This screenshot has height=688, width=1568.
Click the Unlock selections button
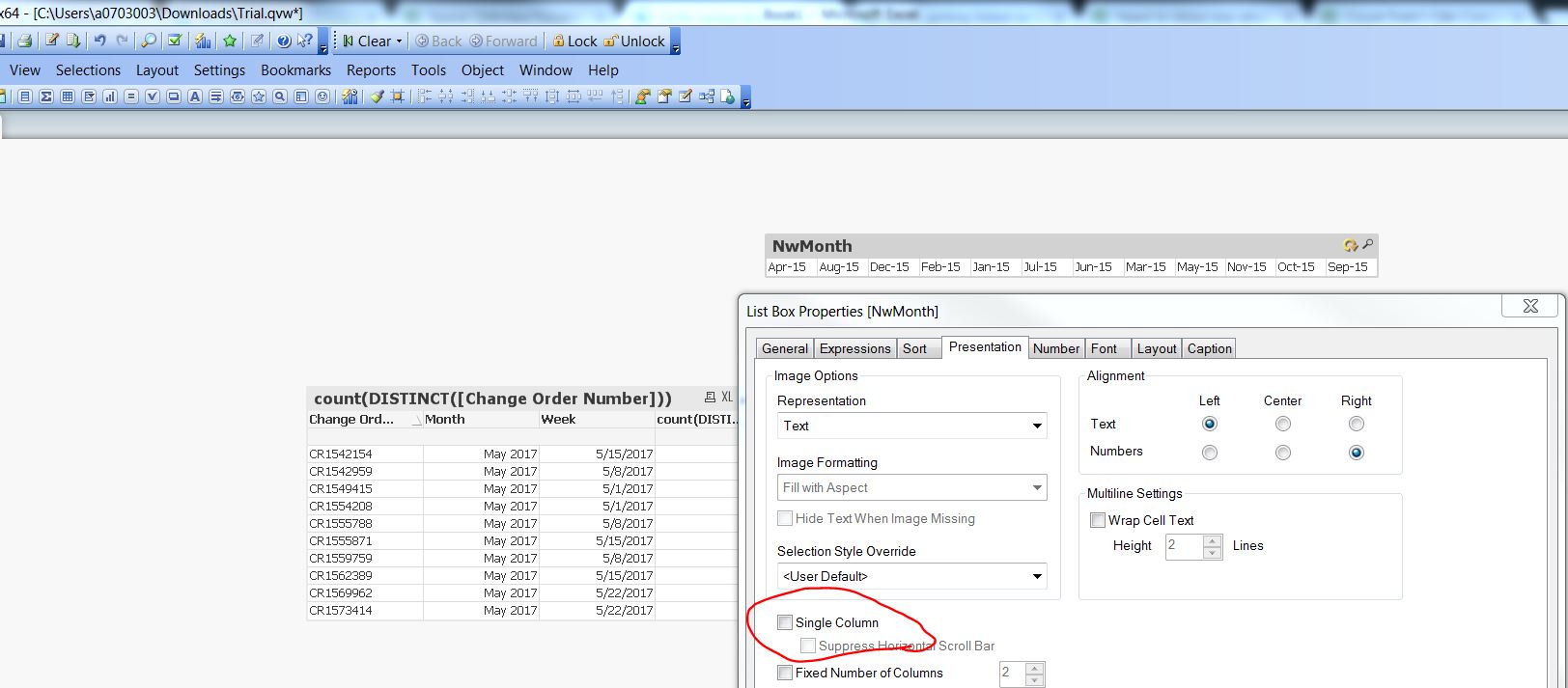point(634,41)
